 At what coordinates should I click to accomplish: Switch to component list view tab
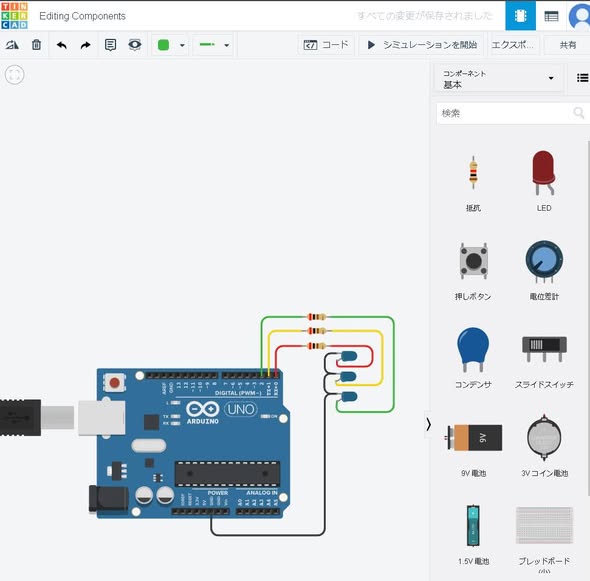tap(551, 16)
